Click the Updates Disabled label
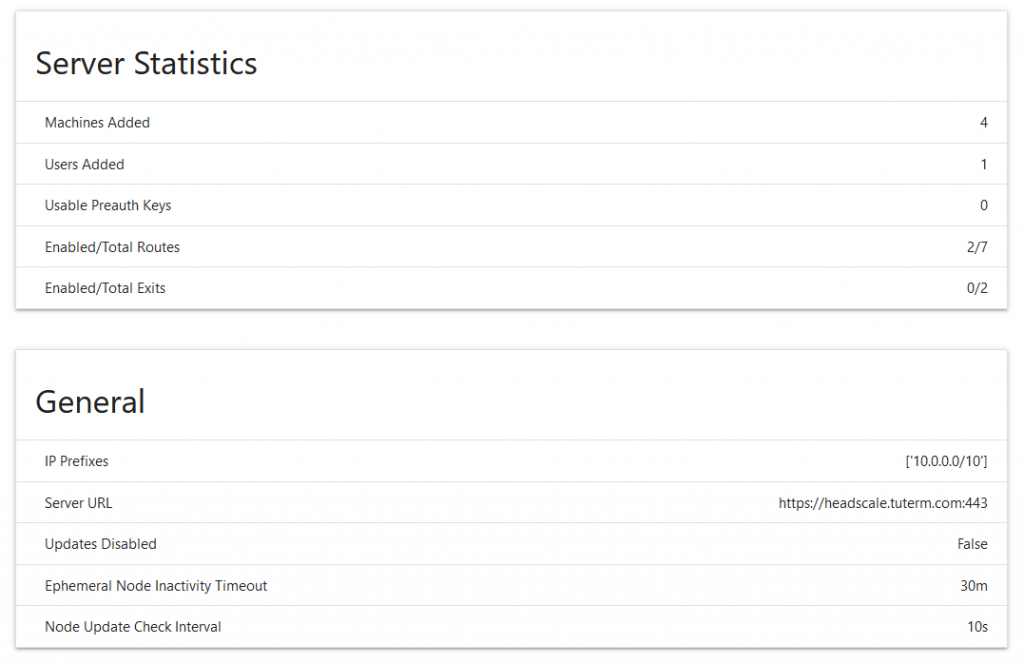The width and height of the screenshot is (1024, 664). (100, 545)
